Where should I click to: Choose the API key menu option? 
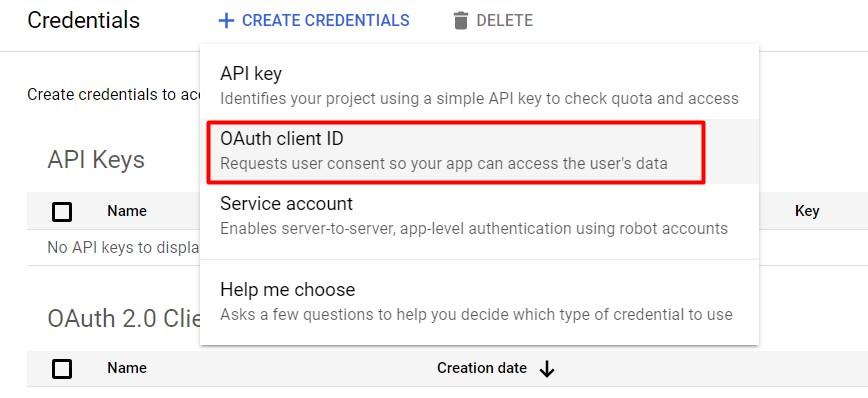click(x=479, y=86)
